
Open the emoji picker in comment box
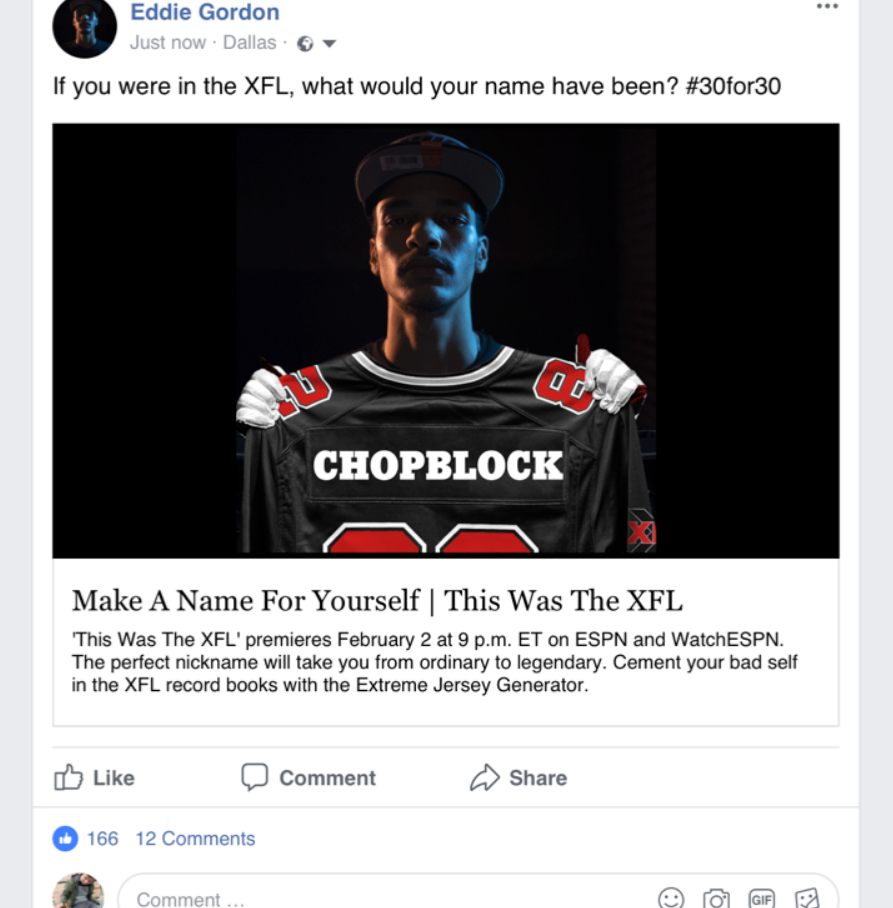tap(671, 898)
